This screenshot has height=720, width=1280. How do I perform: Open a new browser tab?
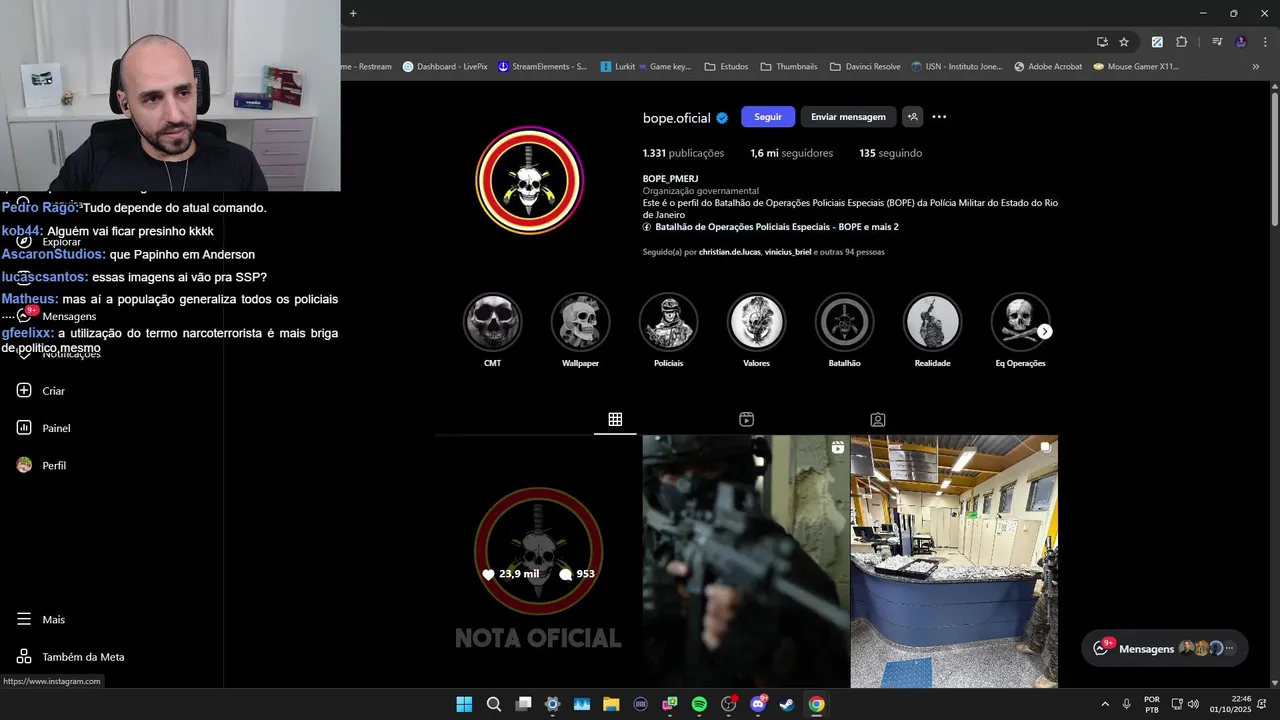353,13
